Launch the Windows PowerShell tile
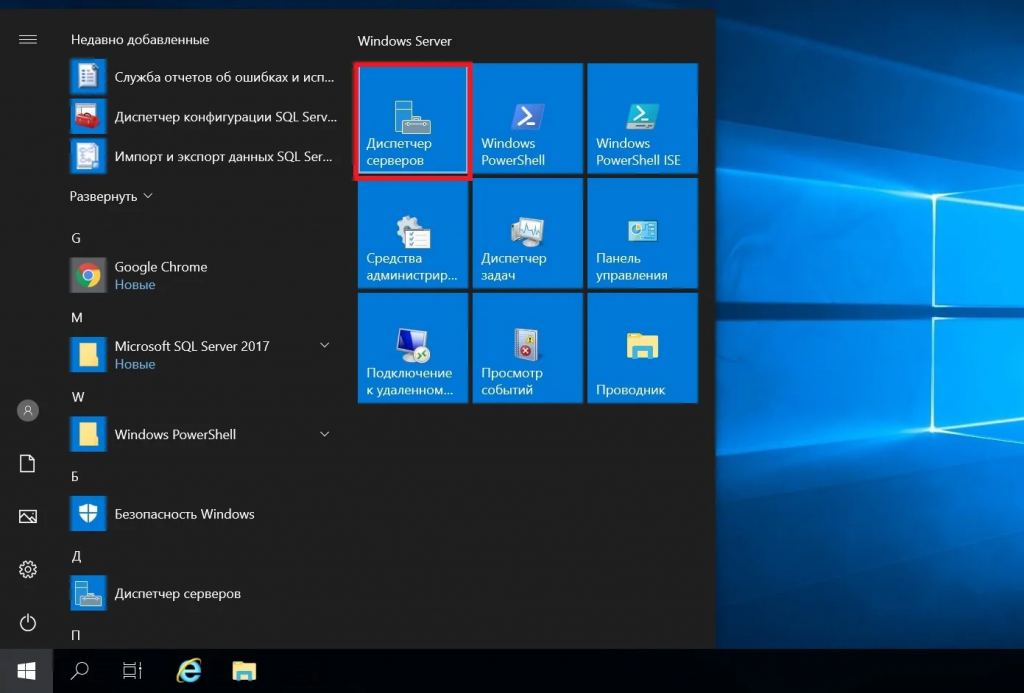 [x=528, y=119]
